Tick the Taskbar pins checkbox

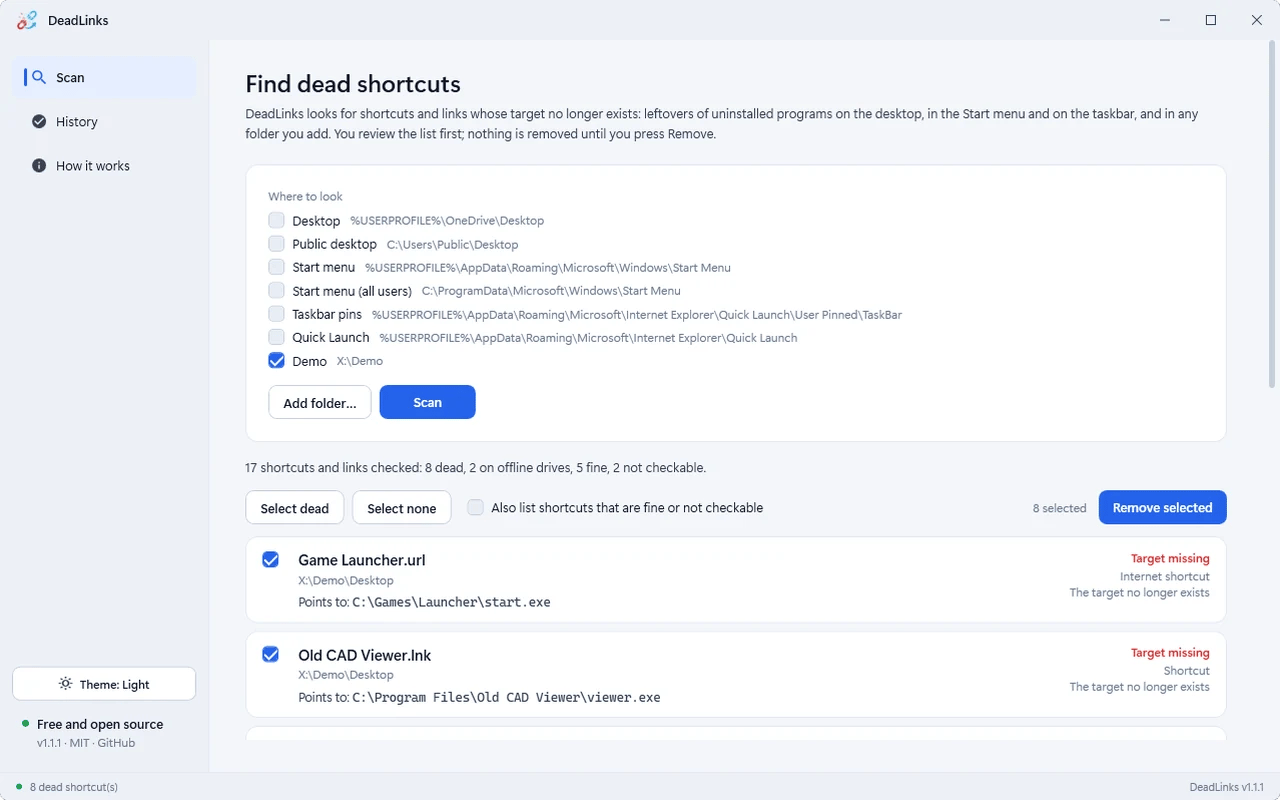[276, 314]
